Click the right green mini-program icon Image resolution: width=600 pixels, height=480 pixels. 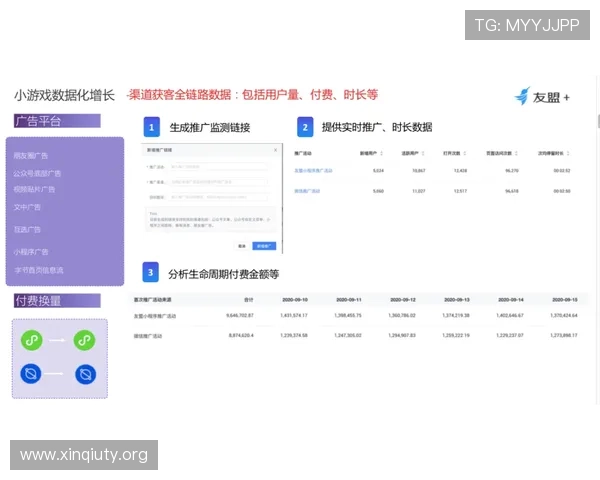(85, 340)
